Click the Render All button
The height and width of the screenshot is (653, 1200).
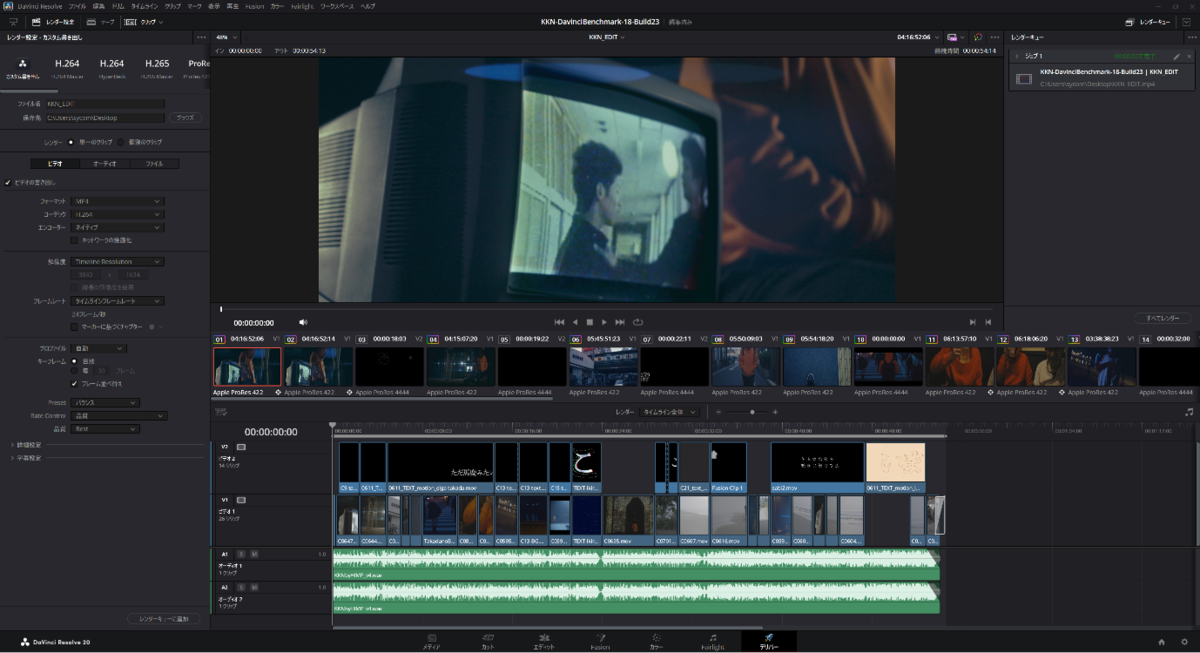[1163, 318]
